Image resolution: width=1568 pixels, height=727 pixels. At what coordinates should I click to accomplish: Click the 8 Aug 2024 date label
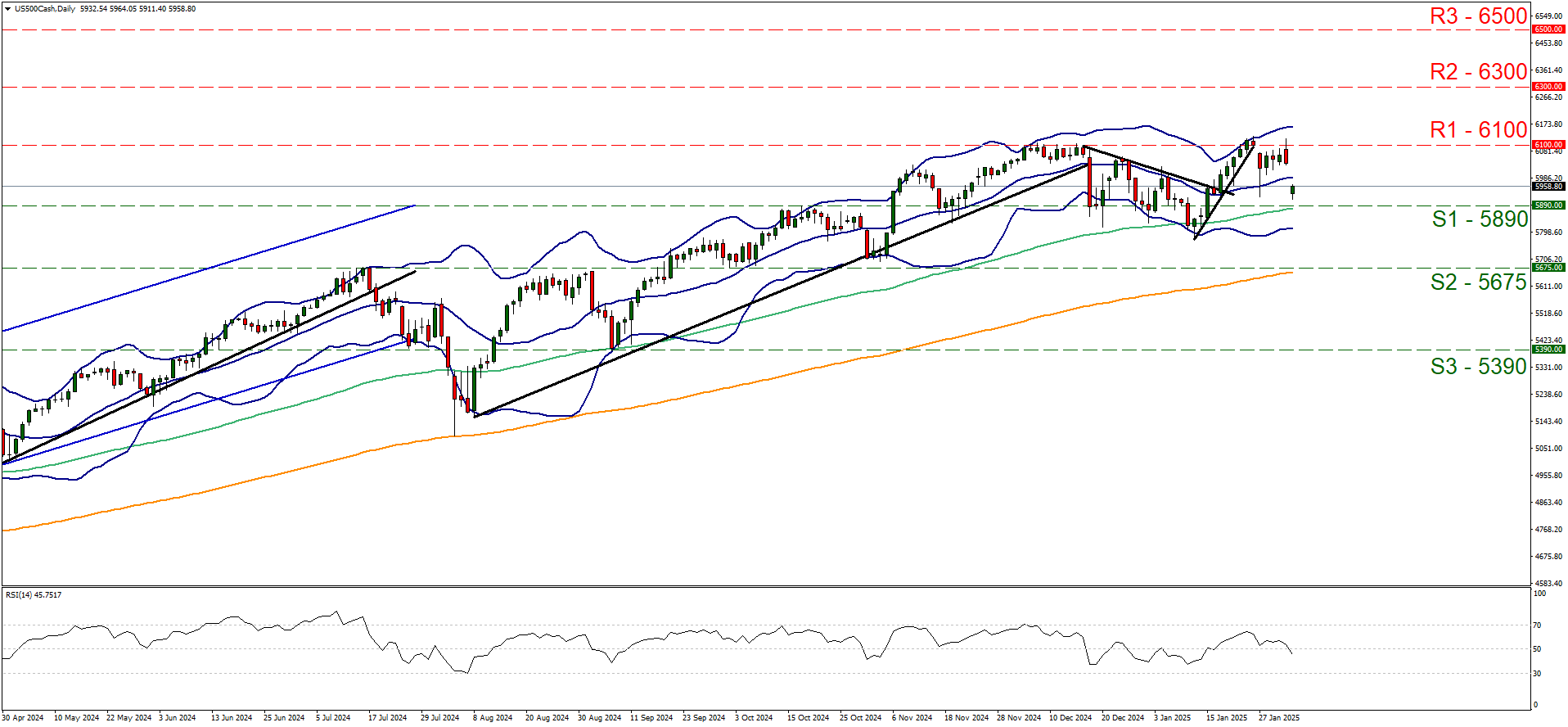(492, 718)
